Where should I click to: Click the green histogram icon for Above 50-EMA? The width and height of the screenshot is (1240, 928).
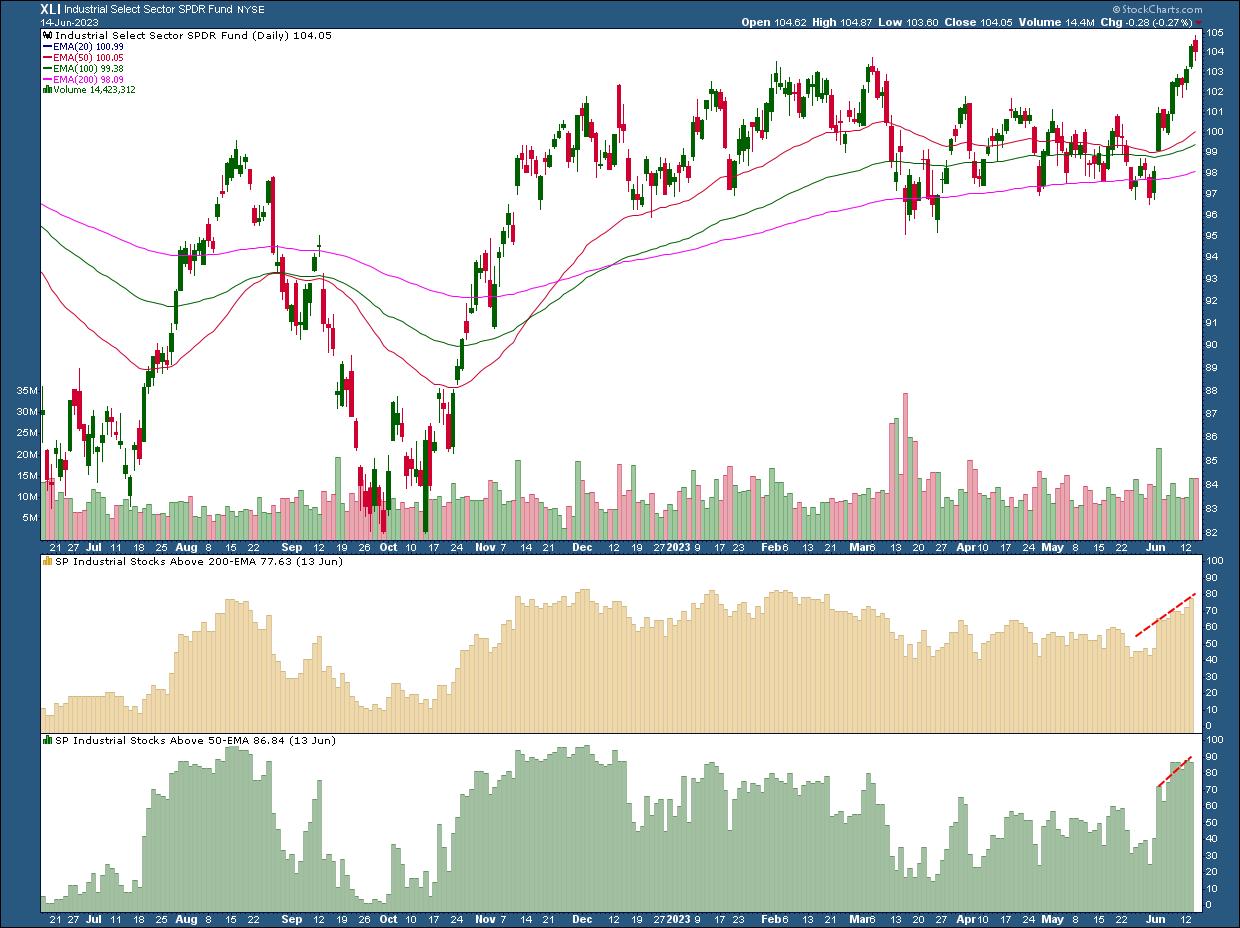pos(46,741)
